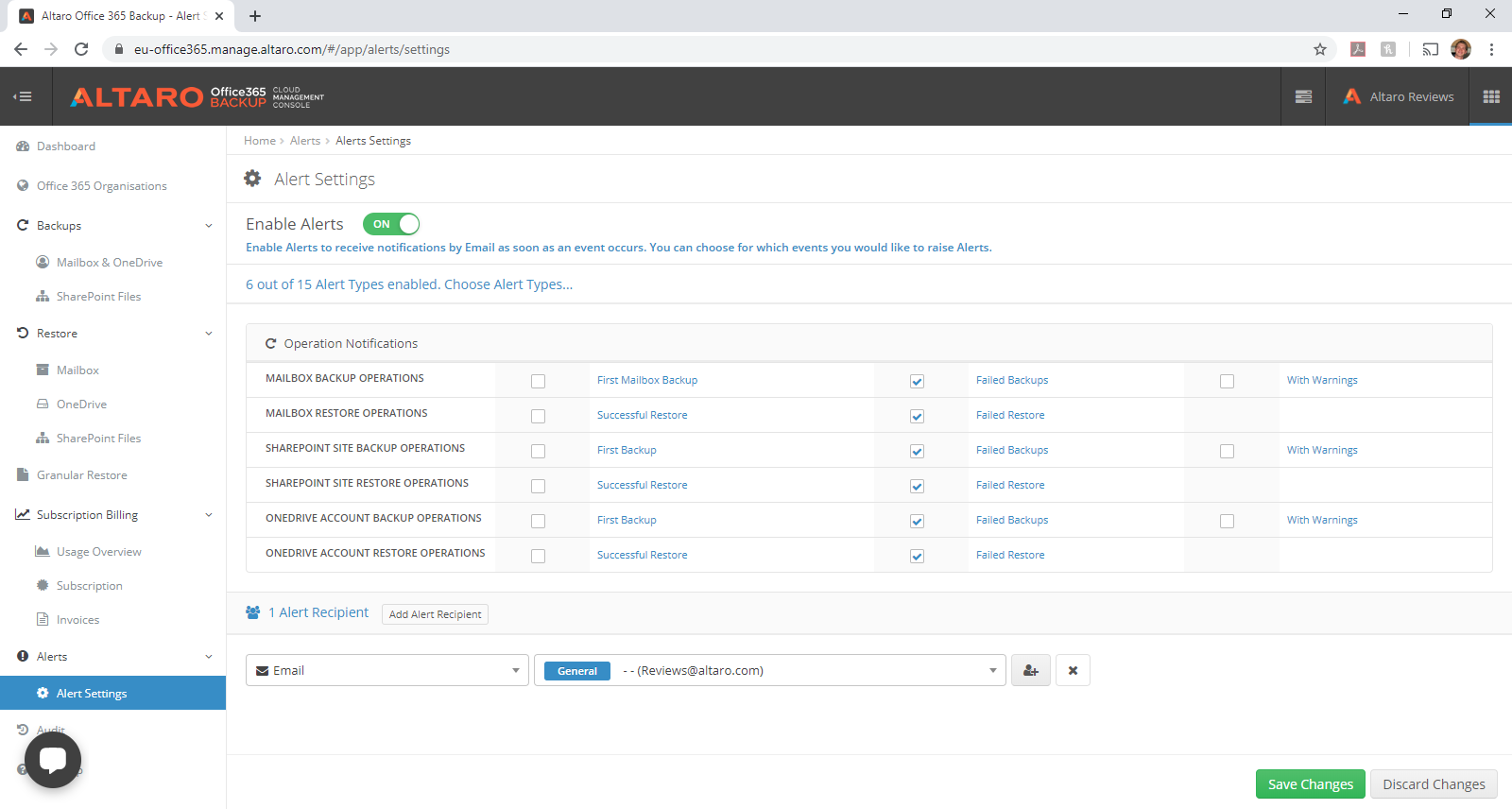Open the Chrome profile avatar
Screen dimensions: 1512x809
tap(1461, 49)
